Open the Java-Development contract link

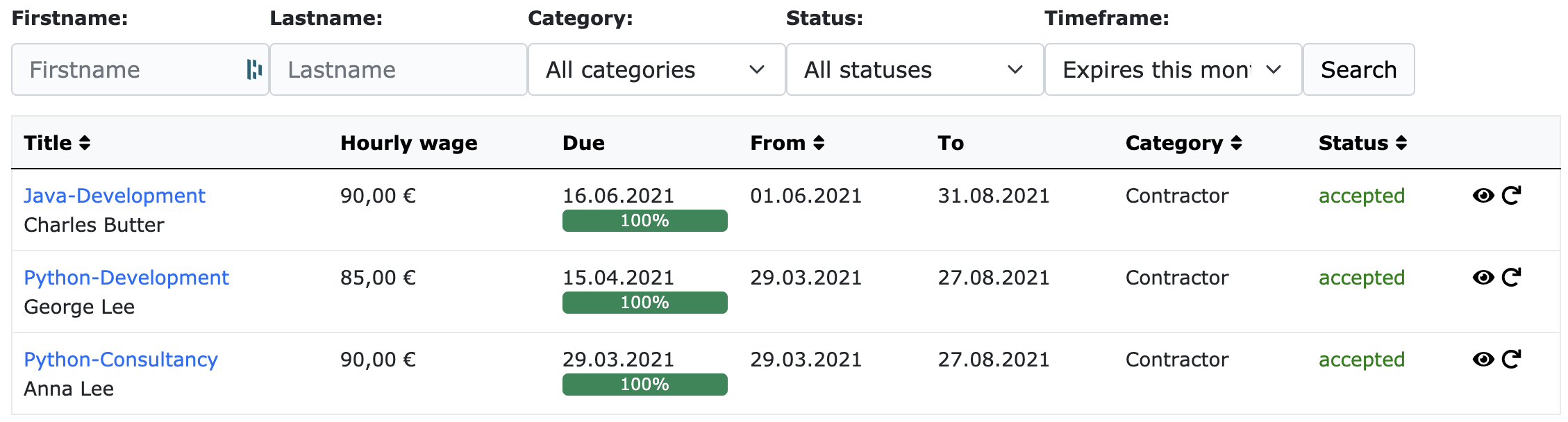115,196
